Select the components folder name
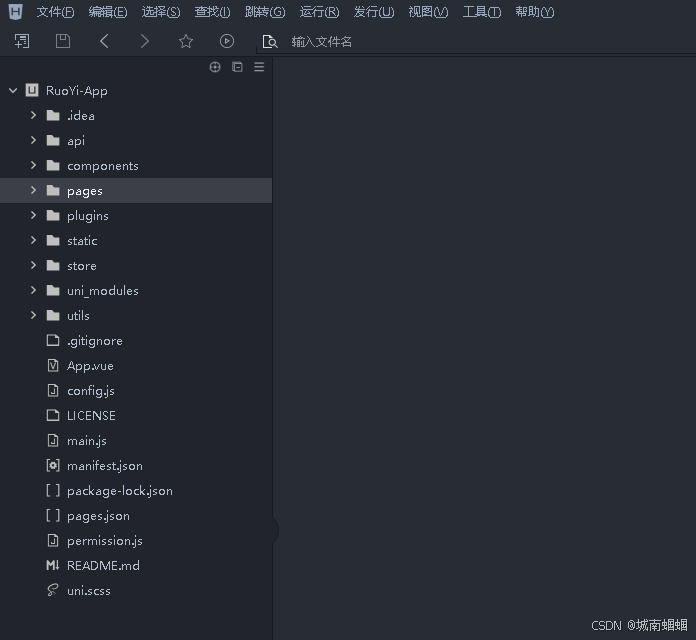The image size is (696, 640). coord(103,166)
